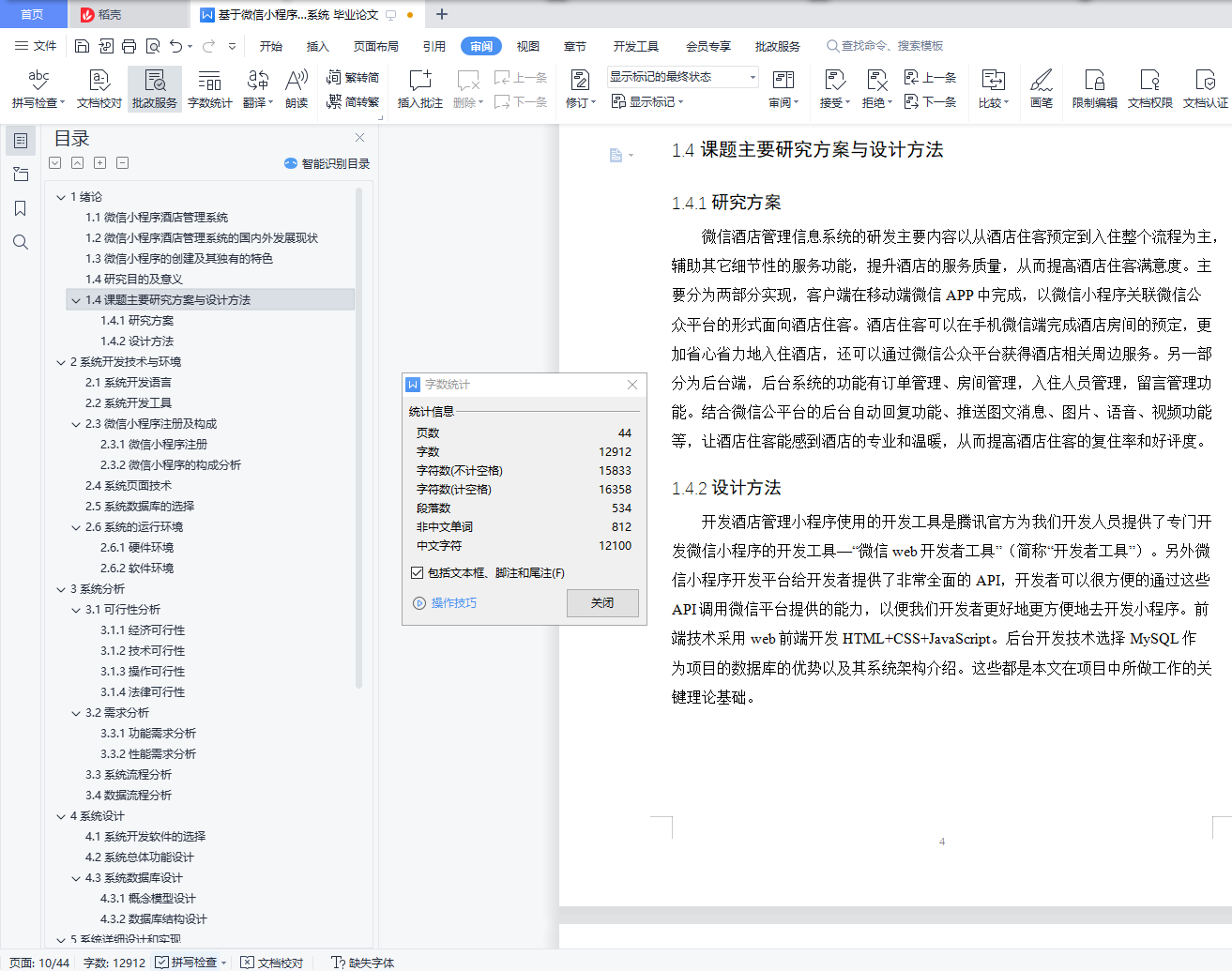Click 关闭 in the 字数统计 dialog
Screen dimensions: 1232x971
point(602,603)
